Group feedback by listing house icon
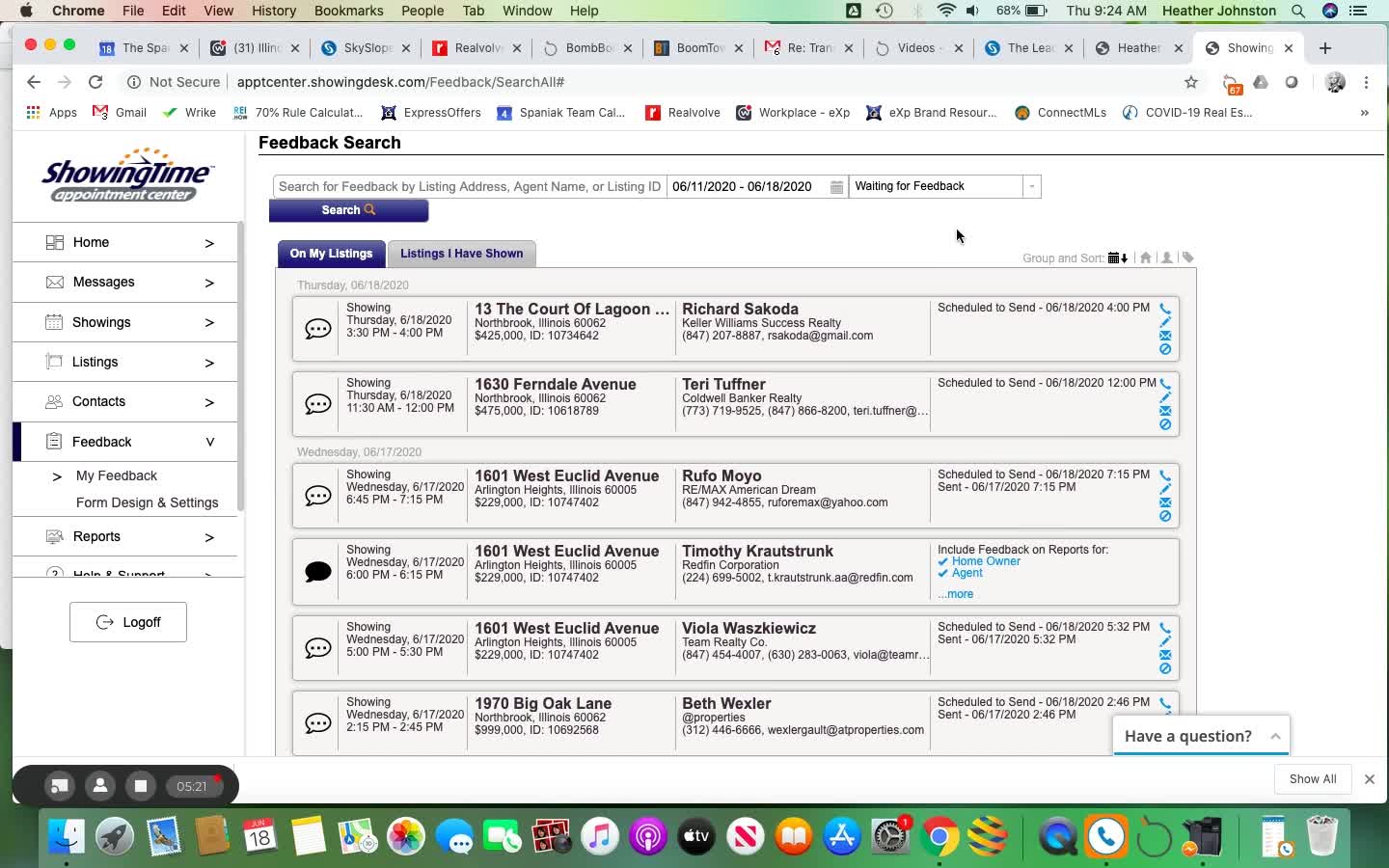This screenshot has width=1389, height=868. 1145,258
